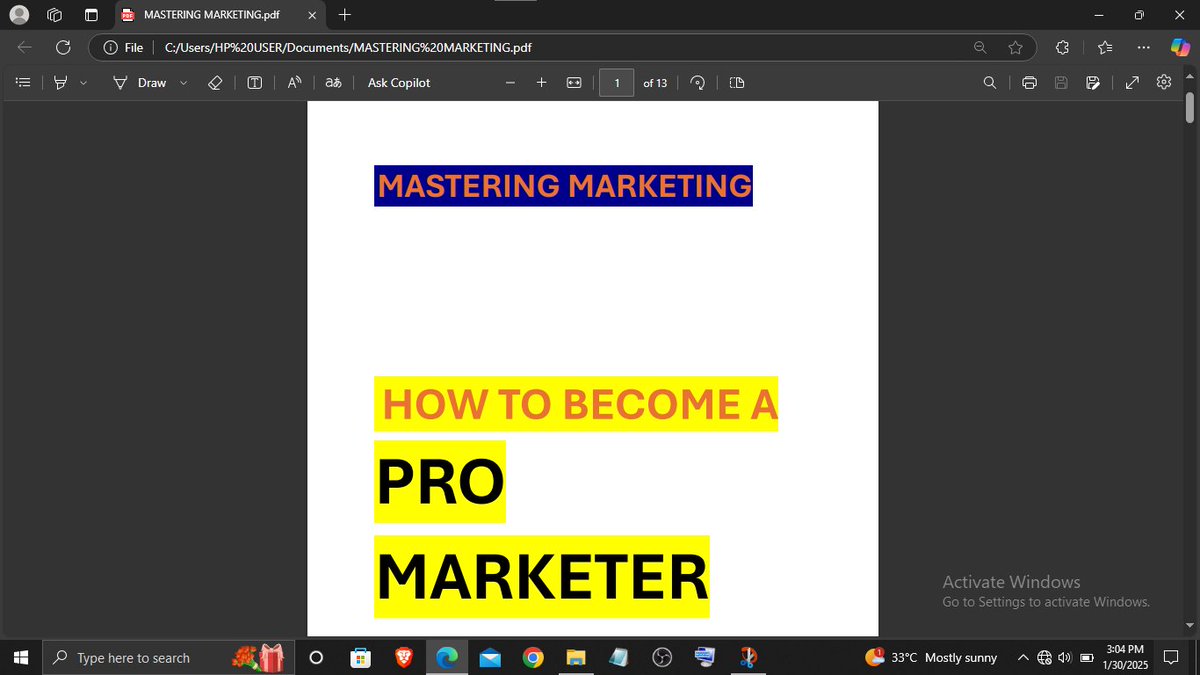Viewport: 1200px width, 675px height.
Task: Select the Erase tool
Action: coord(214,83)
